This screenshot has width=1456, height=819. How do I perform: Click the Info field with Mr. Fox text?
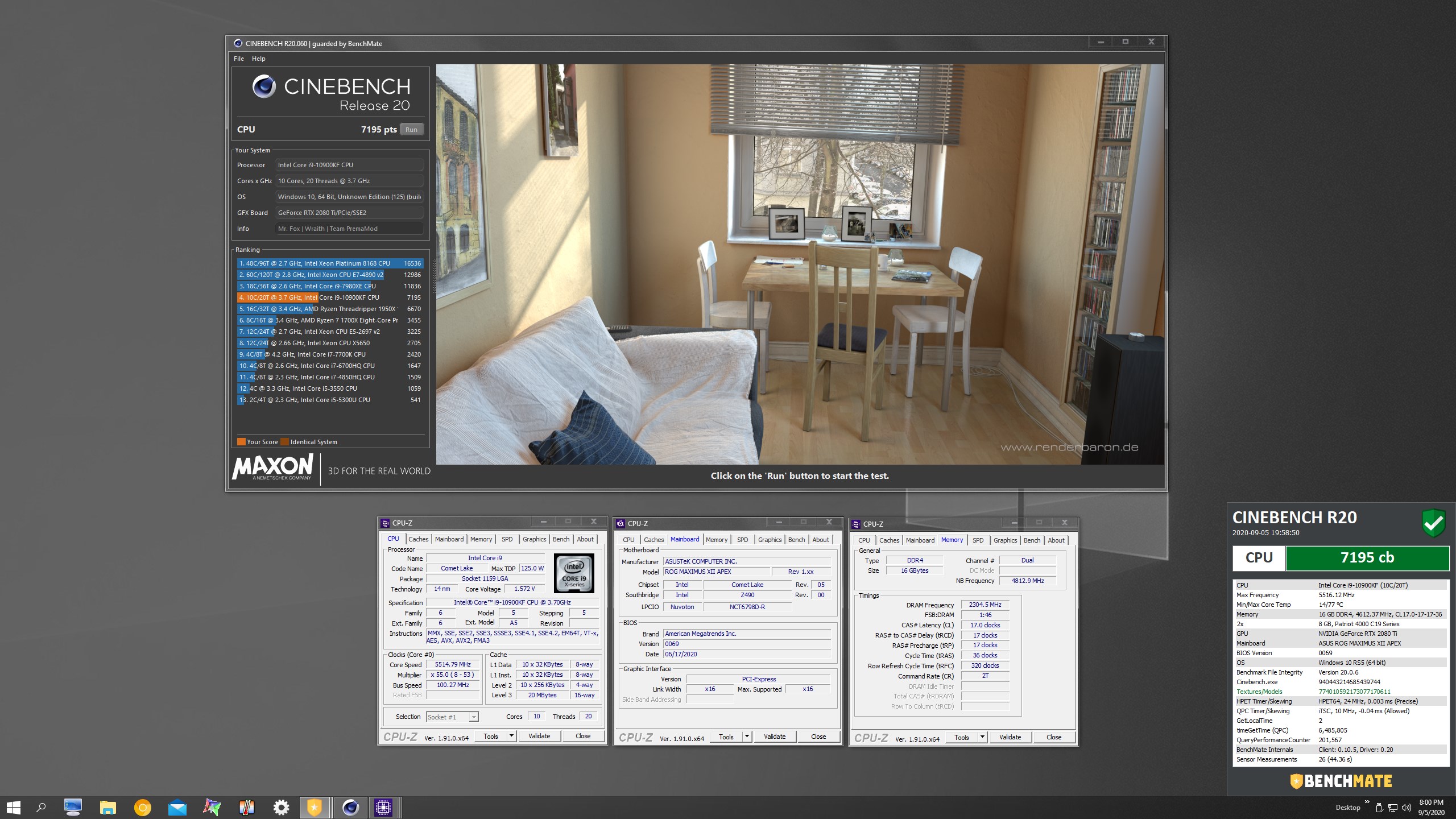(349, 229)
